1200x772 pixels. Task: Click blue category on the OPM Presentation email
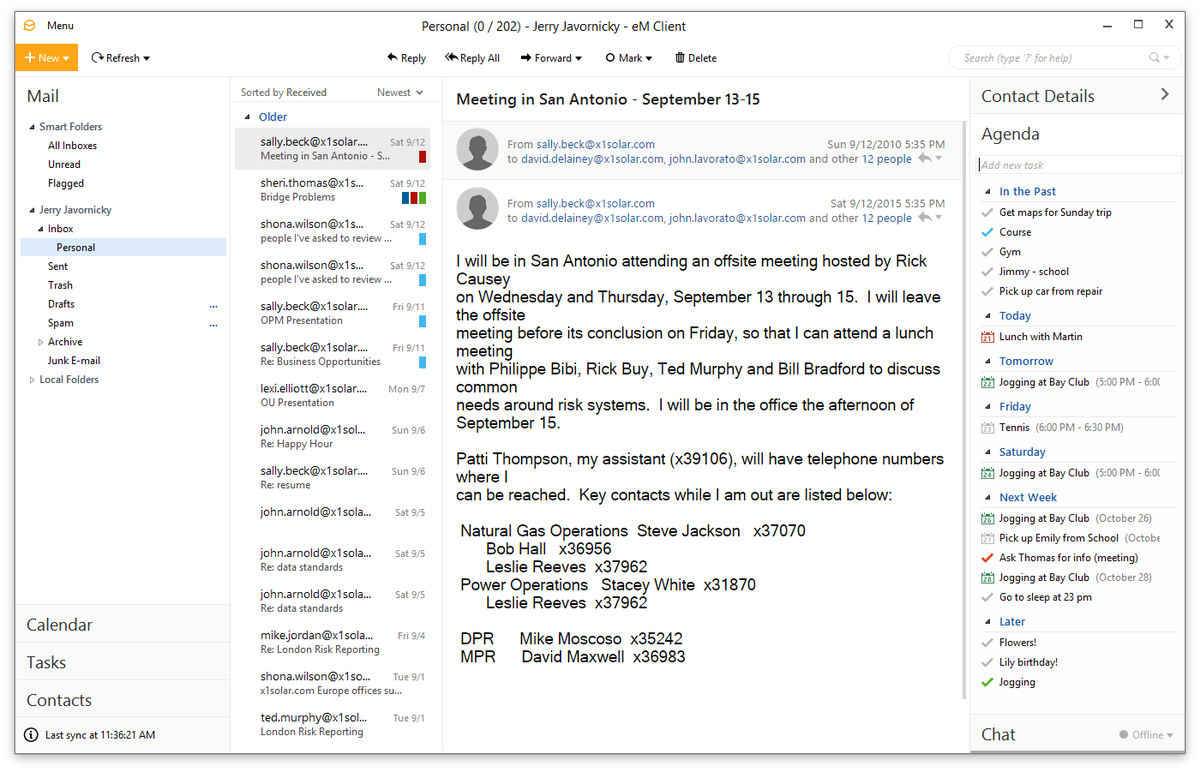(x=423, y=321)
